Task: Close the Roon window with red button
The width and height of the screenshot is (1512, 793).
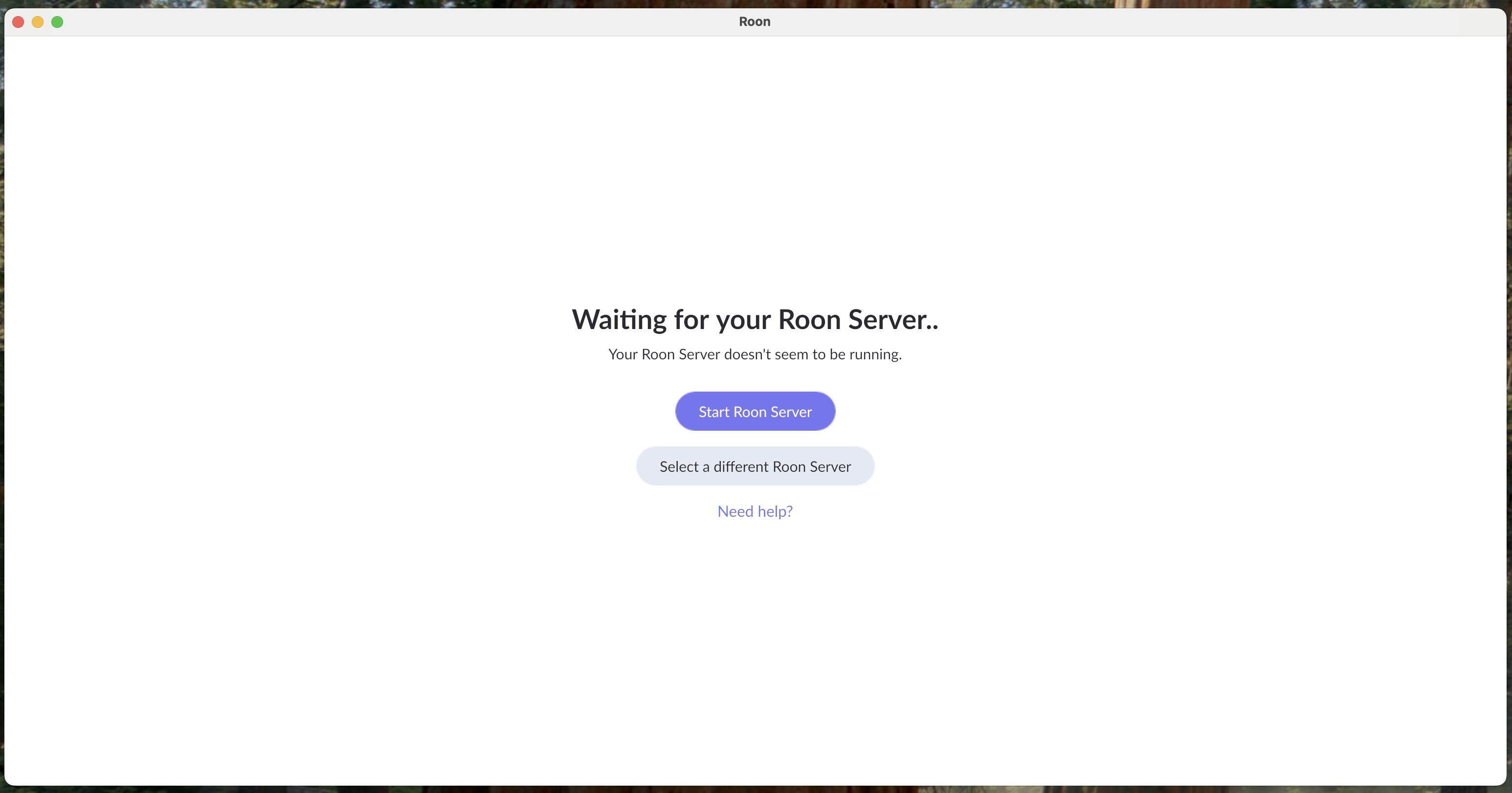Action: point(18,22)
